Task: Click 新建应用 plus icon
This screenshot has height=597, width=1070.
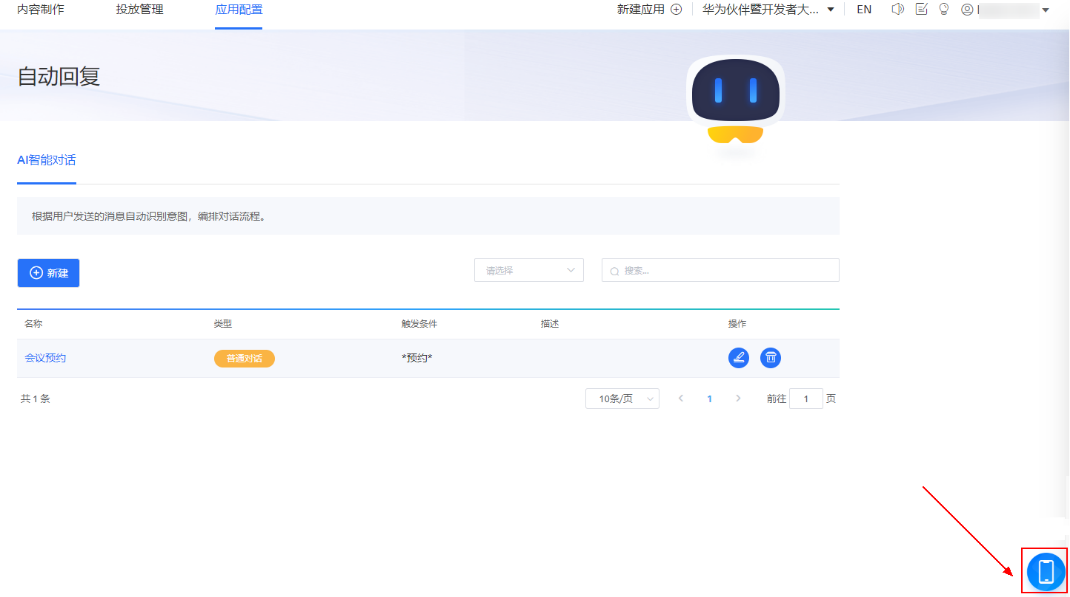Action: point(676,10)
